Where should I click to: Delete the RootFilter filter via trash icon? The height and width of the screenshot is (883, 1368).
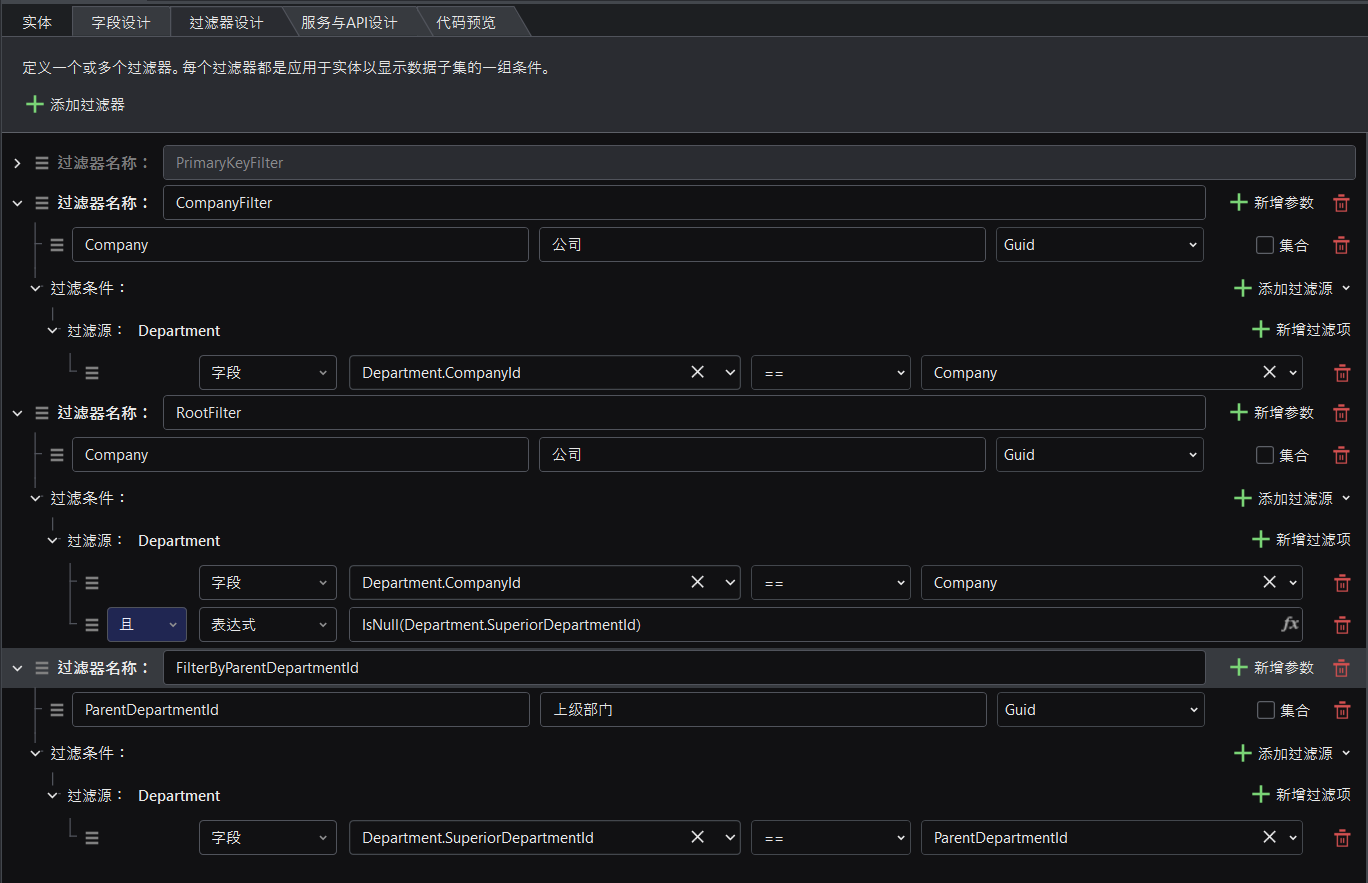(x=1341, y=413)
